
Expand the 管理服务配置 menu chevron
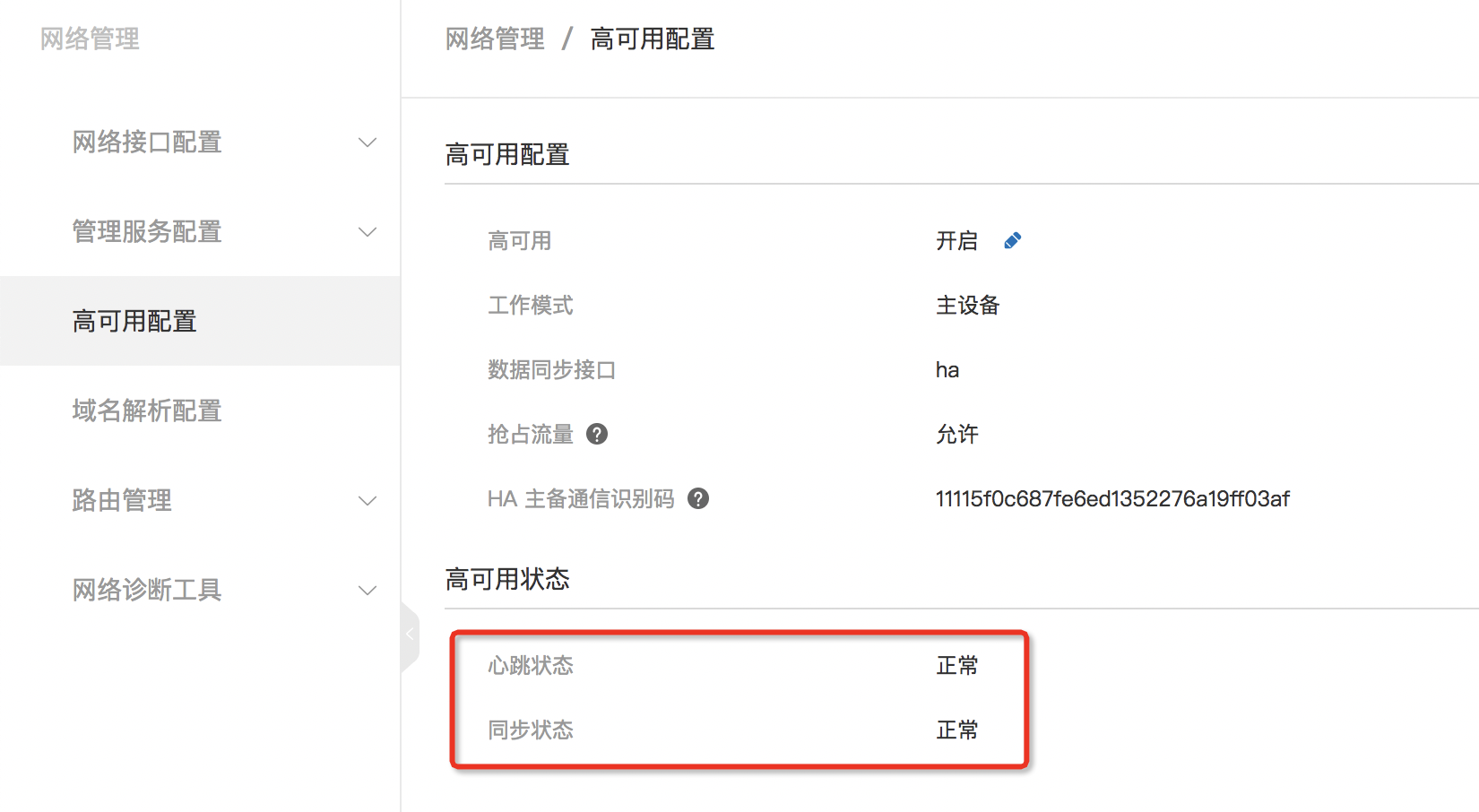[x=368, y=232]
